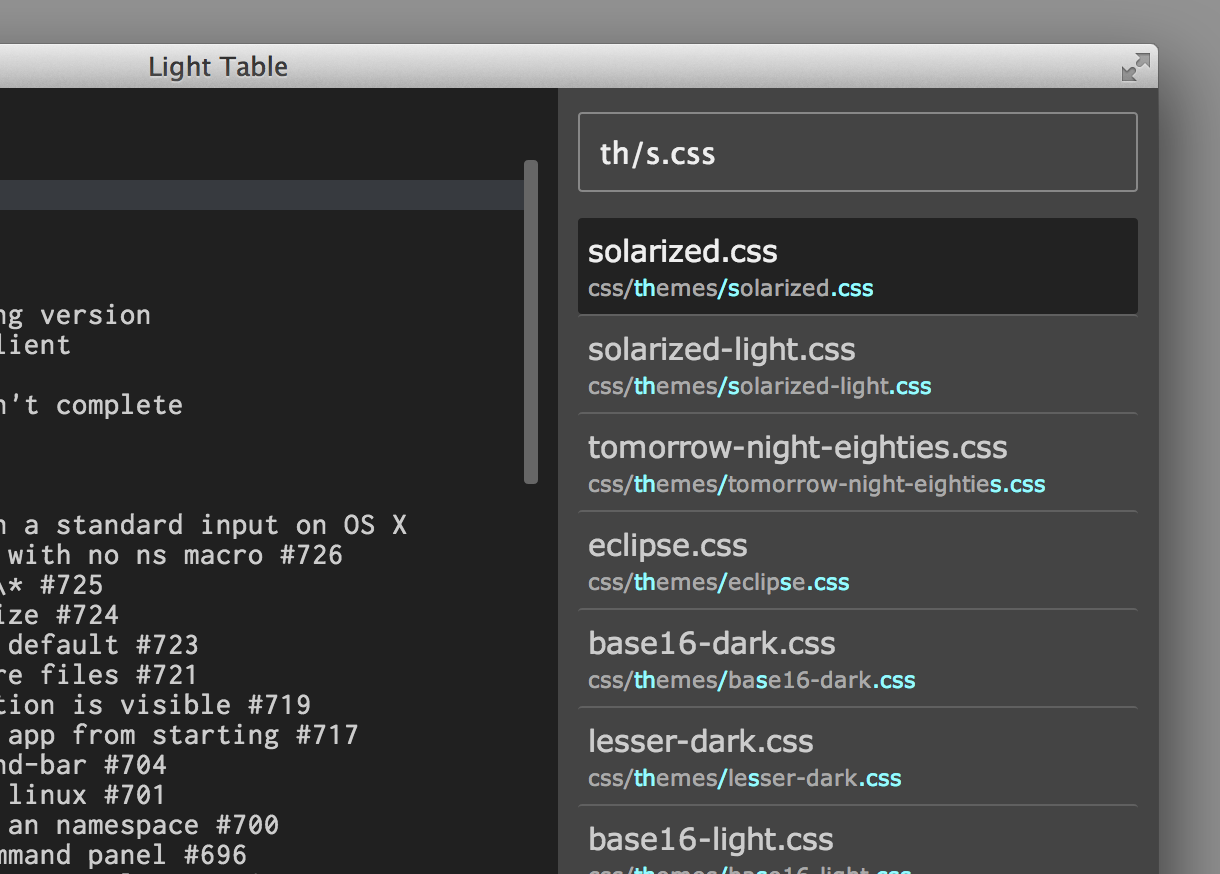Choose eclipse.css in the navigator results
The height and width of the screenshot is (874, 1220).
[857, 561]
